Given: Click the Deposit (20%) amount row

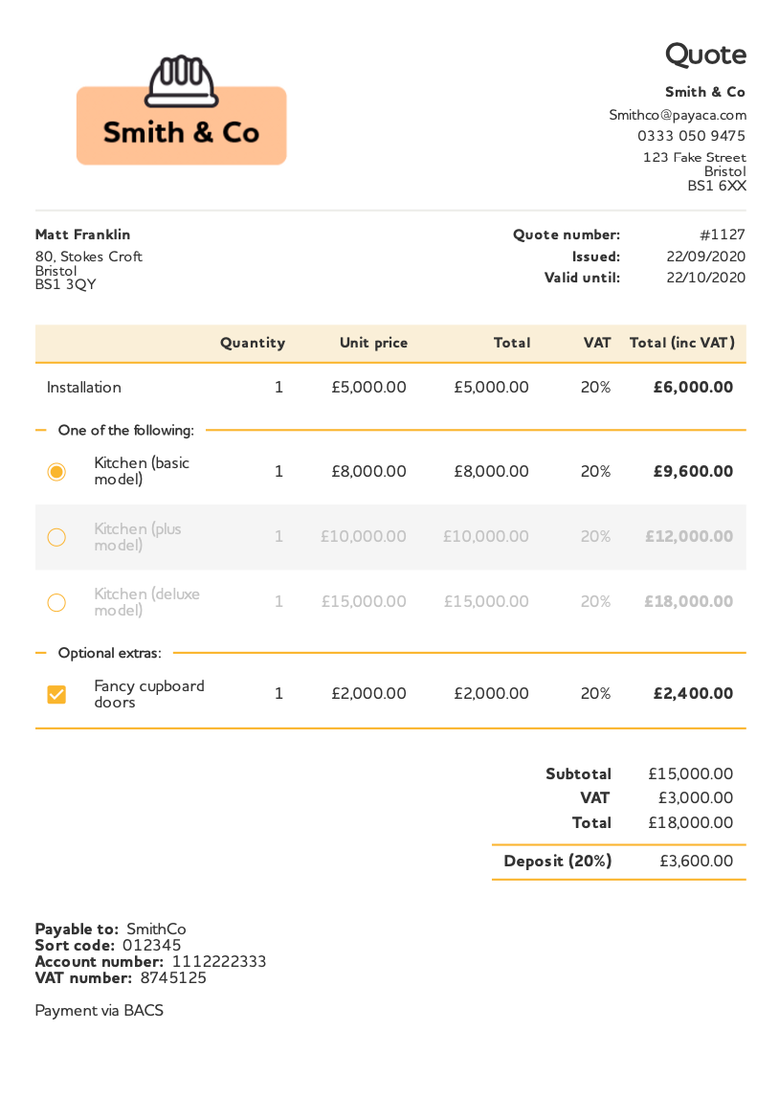Looking at the screenshot, I should (x=618, y=861).
